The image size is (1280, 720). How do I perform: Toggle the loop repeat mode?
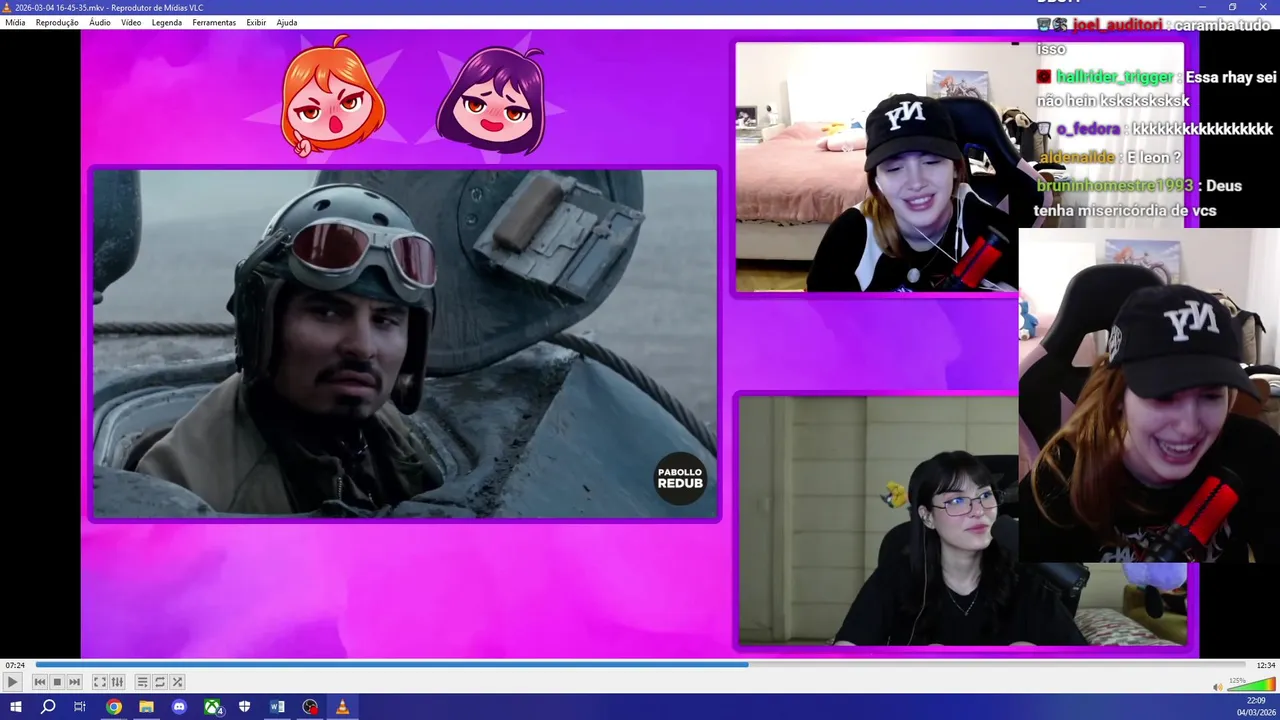coord(159,682)
